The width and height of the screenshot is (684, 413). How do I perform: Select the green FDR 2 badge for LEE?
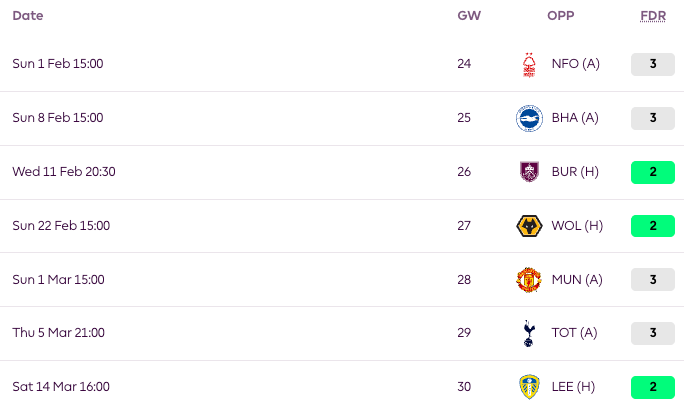(x=653, y=387)
